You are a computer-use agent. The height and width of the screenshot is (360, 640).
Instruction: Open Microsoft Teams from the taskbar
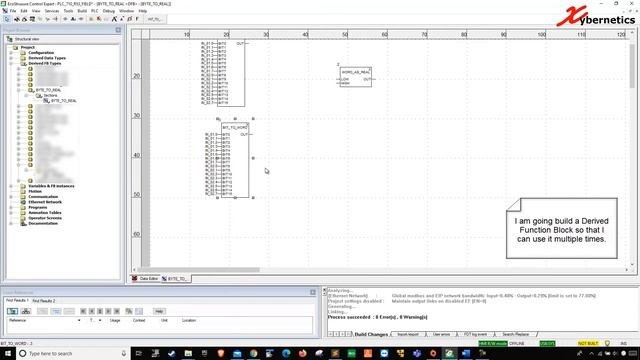417,353
